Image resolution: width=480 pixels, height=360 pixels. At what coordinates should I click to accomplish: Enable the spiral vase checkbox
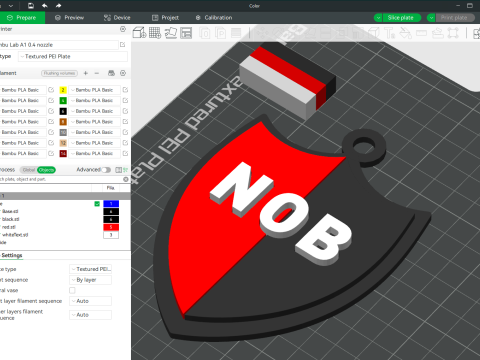72,290
